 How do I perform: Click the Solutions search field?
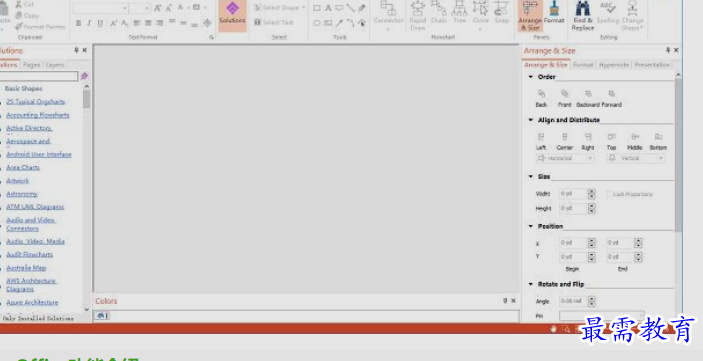coord(39,77)
